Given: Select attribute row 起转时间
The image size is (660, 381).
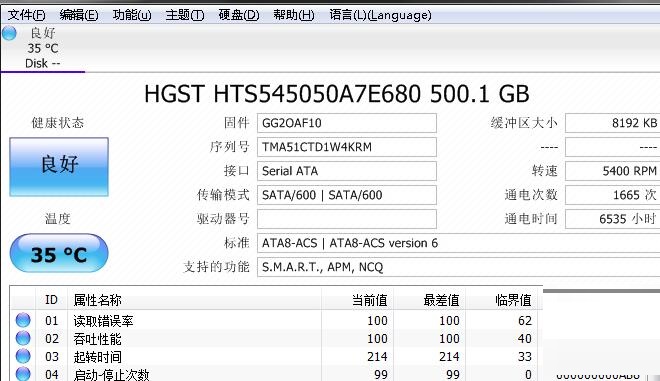Looking at the screenshot, I should pyautogui.click(x=276, y=357).
